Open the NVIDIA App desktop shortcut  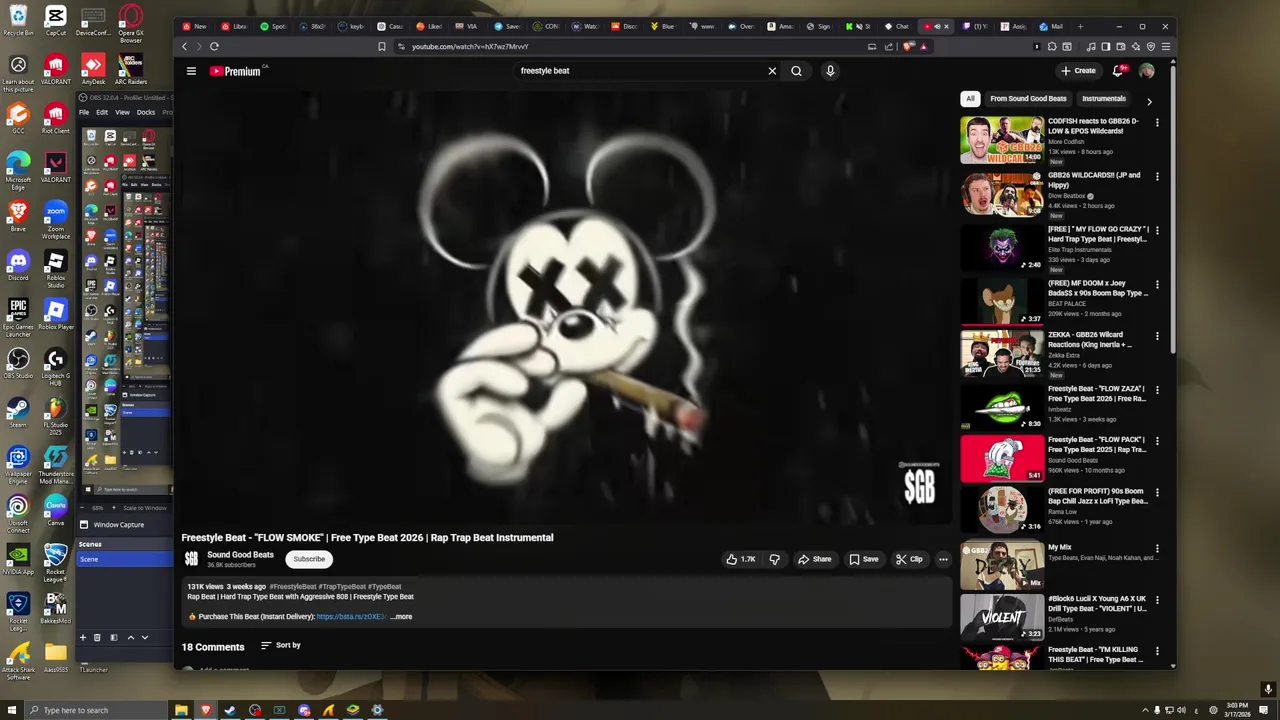pos(18,559)
